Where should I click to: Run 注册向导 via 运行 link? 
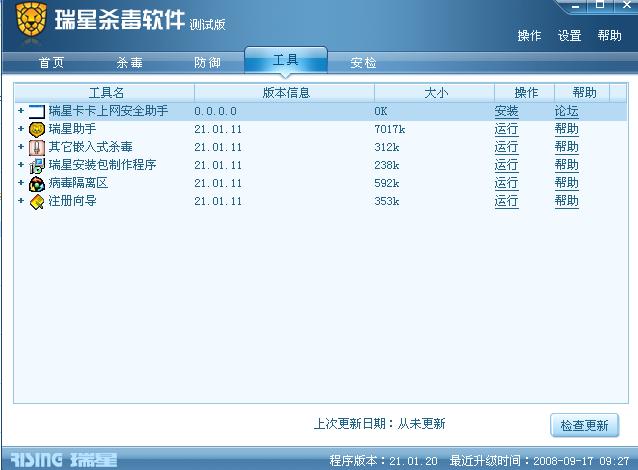coord(507,201)
